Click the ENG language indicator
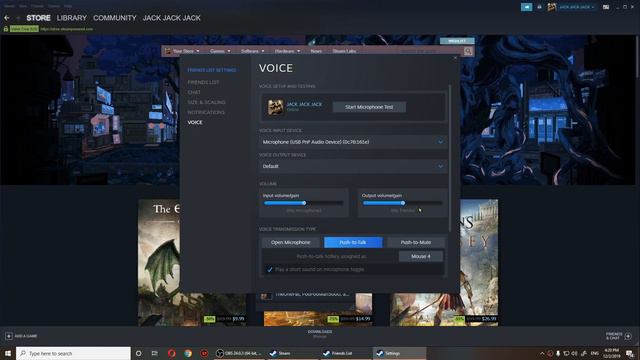640x360 pixels. pos(595,353)
